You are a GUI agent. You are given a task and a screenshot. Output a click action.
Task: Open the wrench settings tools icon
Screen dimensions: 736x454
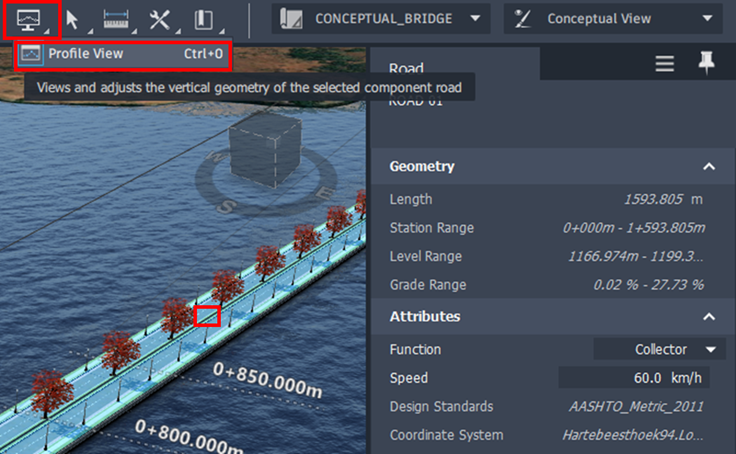160,20
